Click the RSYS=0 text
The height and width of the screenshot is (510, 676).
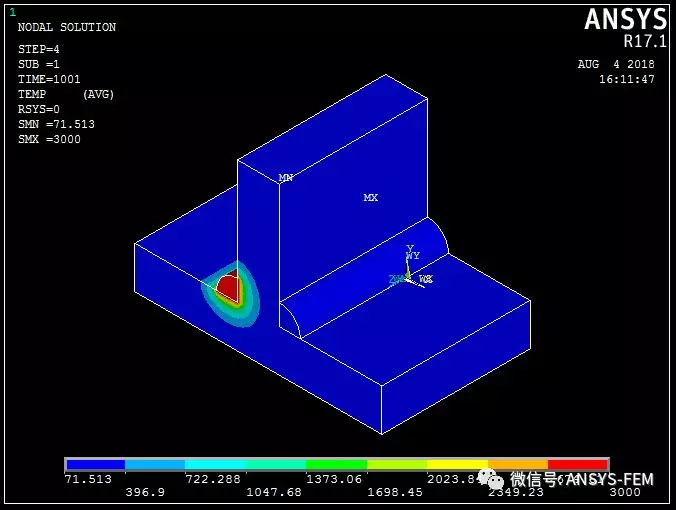tap(39, 109)
